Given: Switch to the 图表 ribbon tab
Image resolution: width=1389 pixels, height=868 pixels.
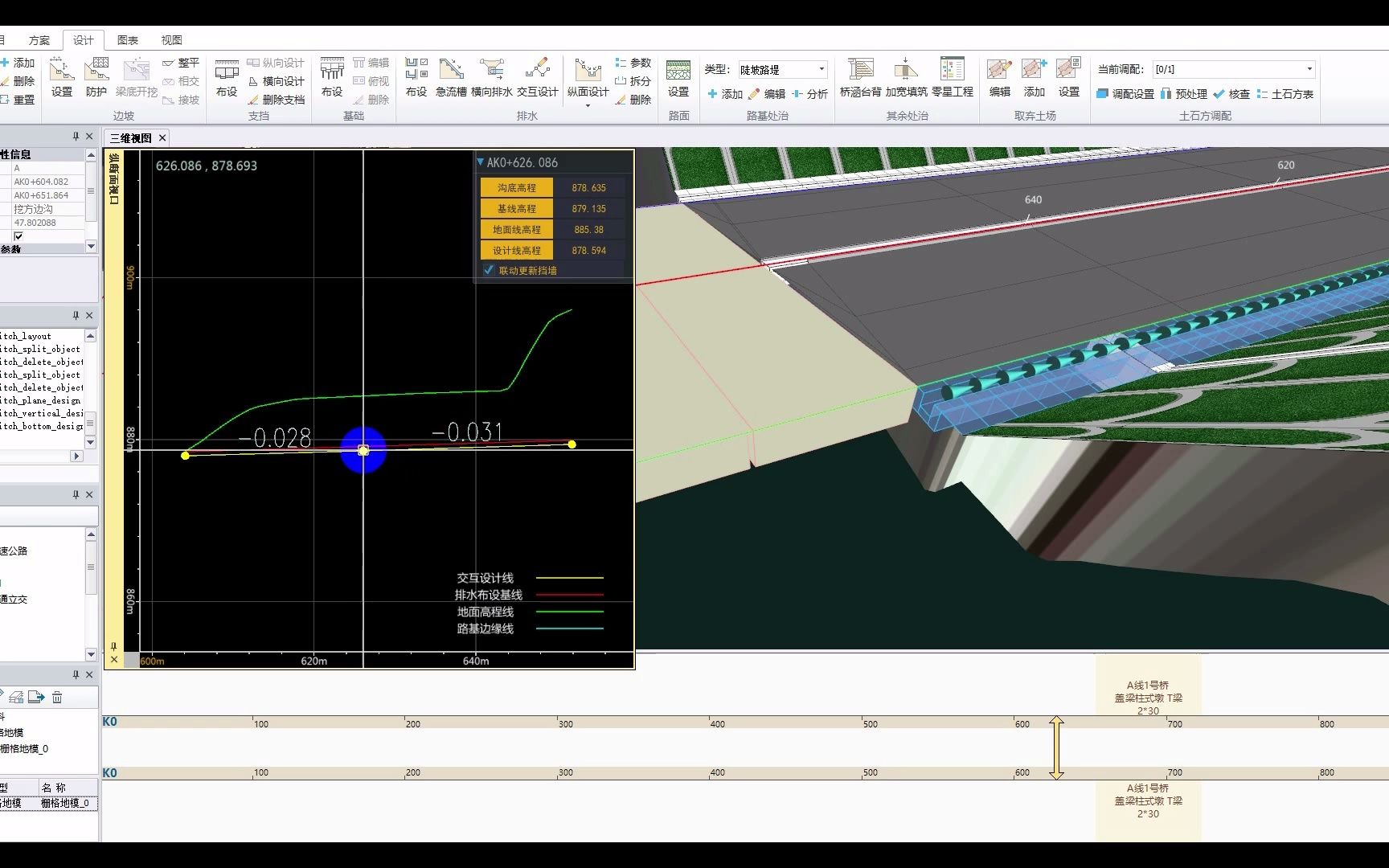Looking at the screenshot, I should (x=129, y=39).
